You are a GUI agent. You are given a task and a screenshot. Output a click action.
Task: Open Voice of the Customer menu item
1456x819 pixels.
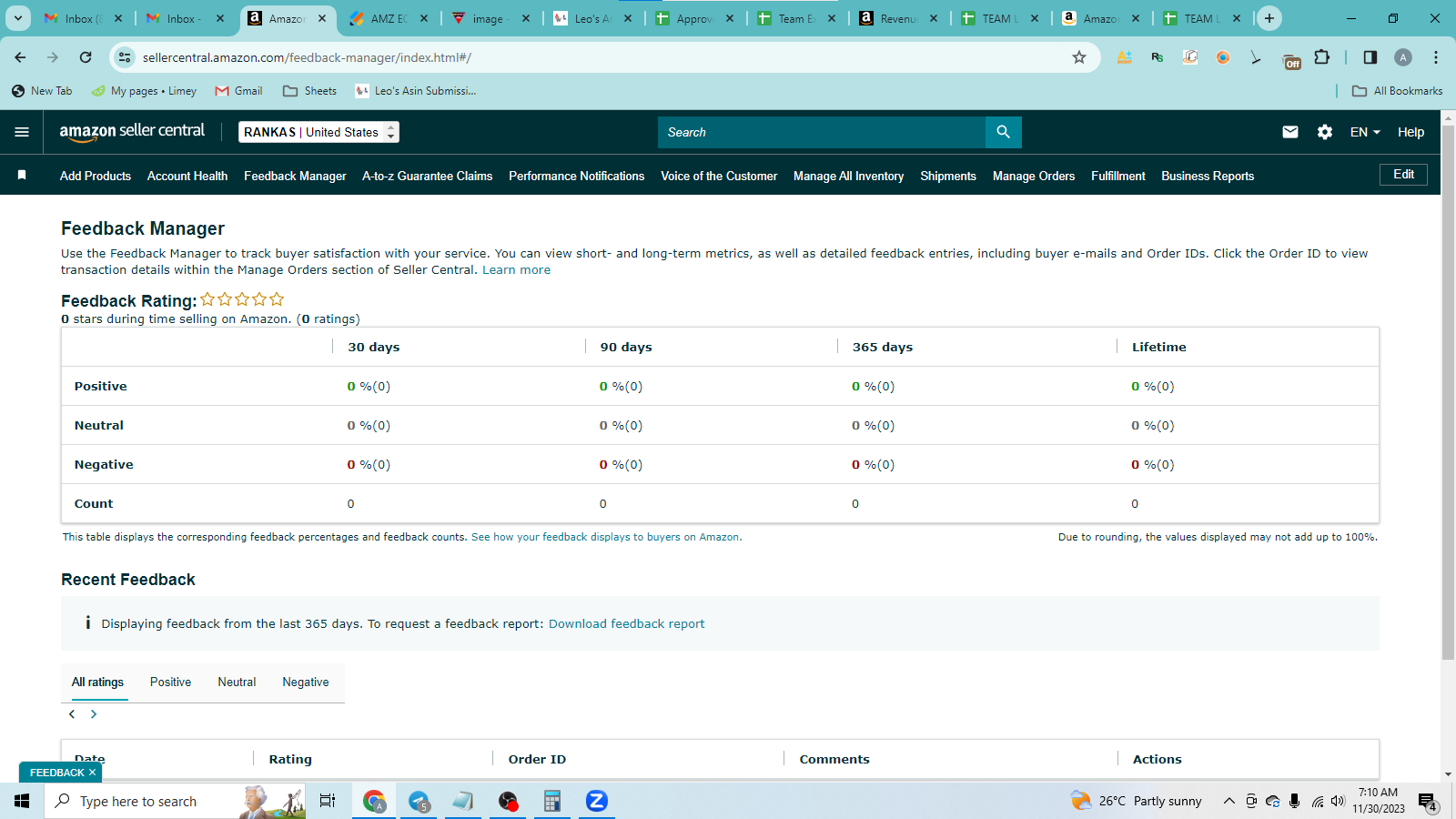pos(719,176)
